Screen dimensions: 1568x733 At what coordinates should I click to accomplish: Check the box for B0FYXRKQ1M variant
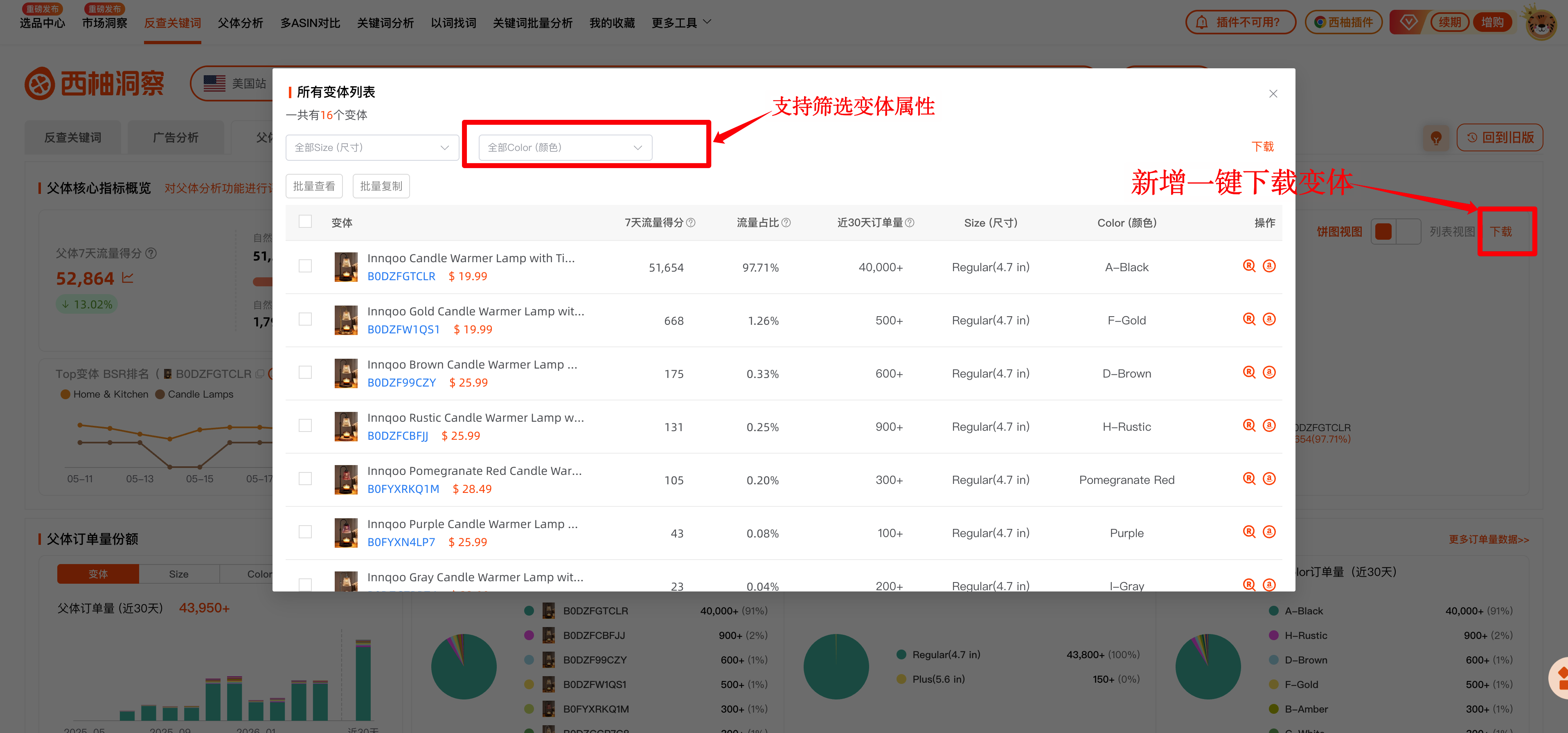pyautogui.click(x=305, y=479)
